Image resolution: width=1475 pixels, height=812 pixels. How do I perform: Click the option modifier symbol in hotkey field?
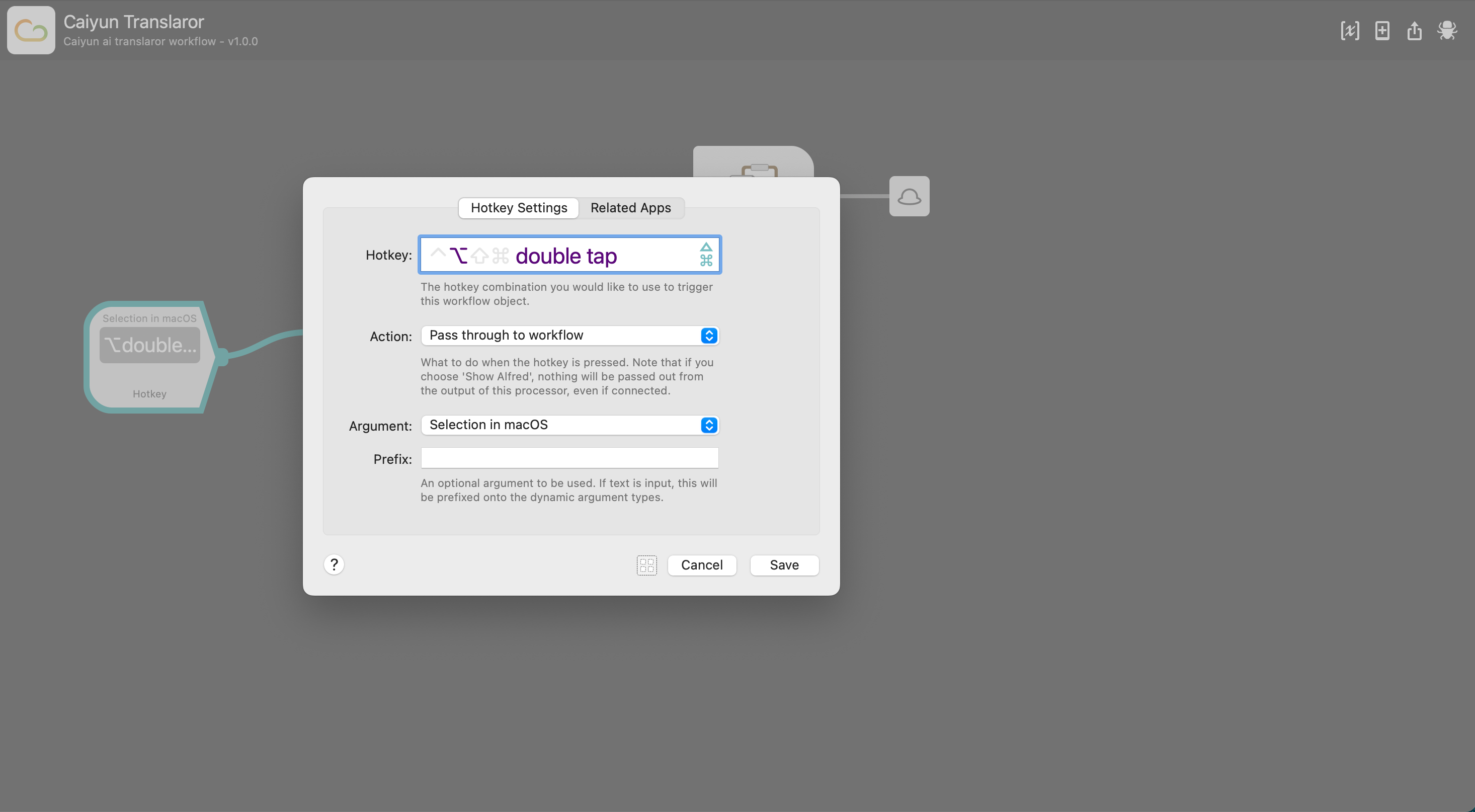(458, 256)
